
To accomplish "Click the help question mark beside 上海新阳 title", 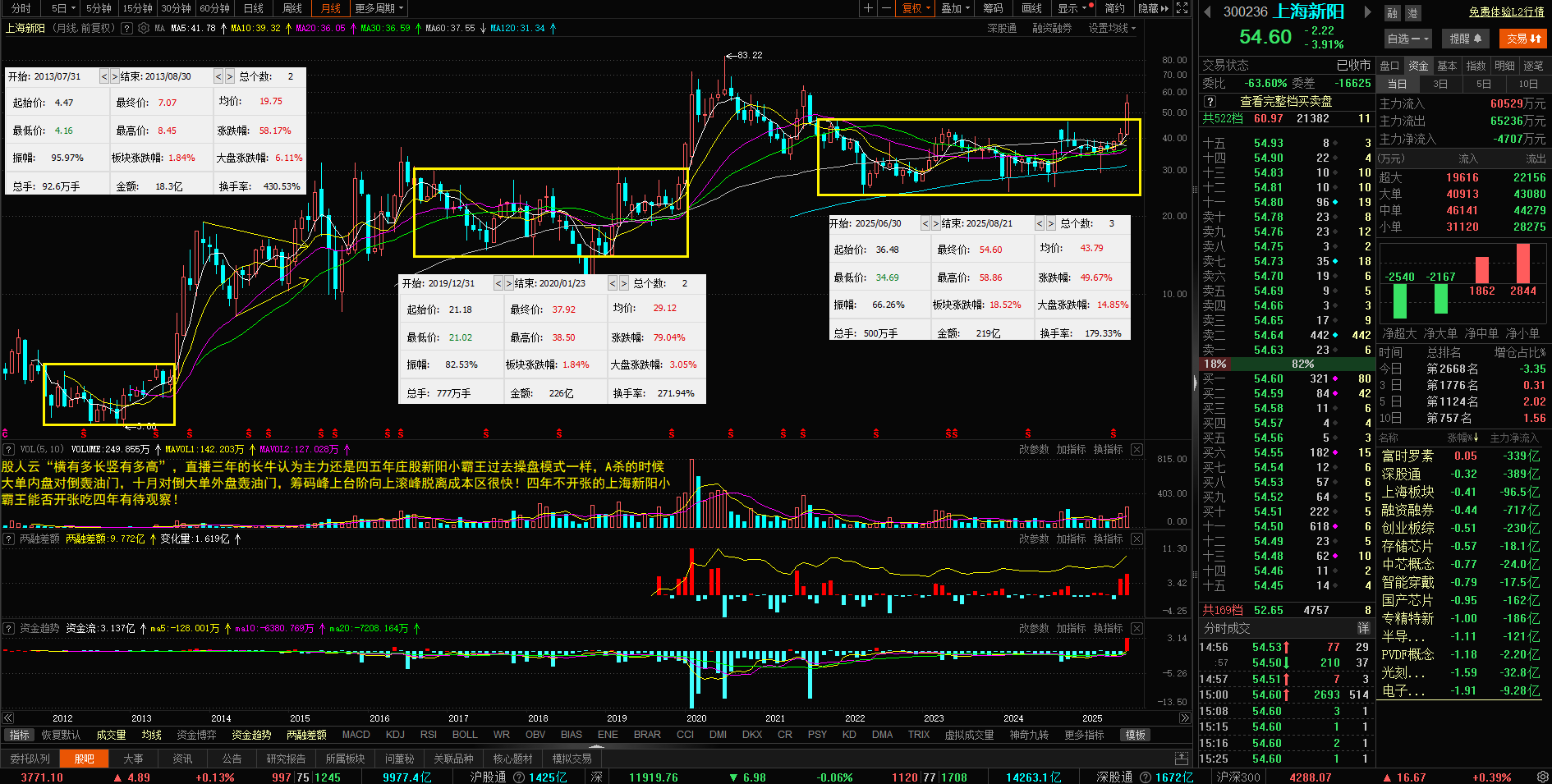I will coord(126,28).
